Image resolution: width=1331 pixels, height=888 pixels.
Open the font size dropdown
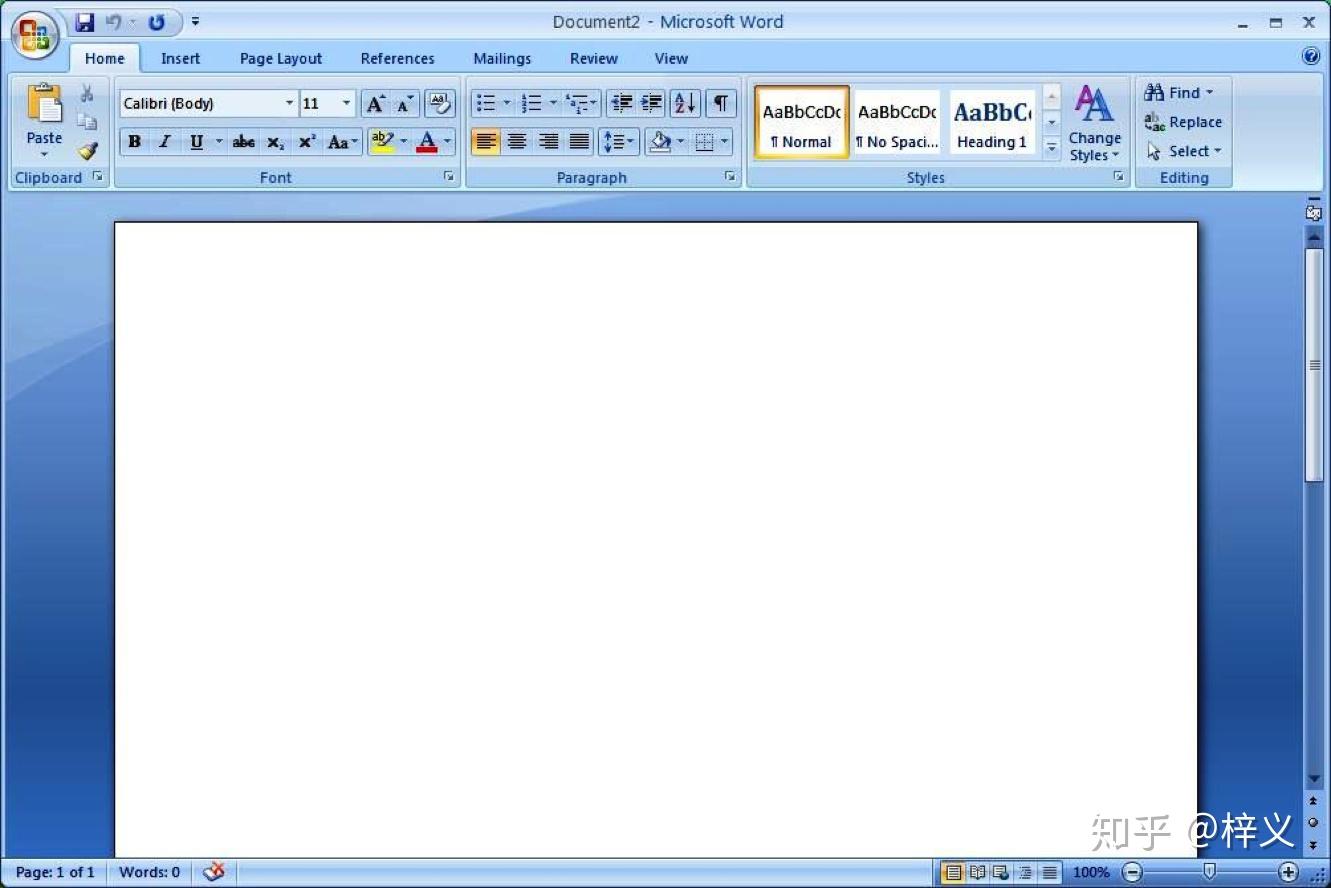click(x=347, y=103)
